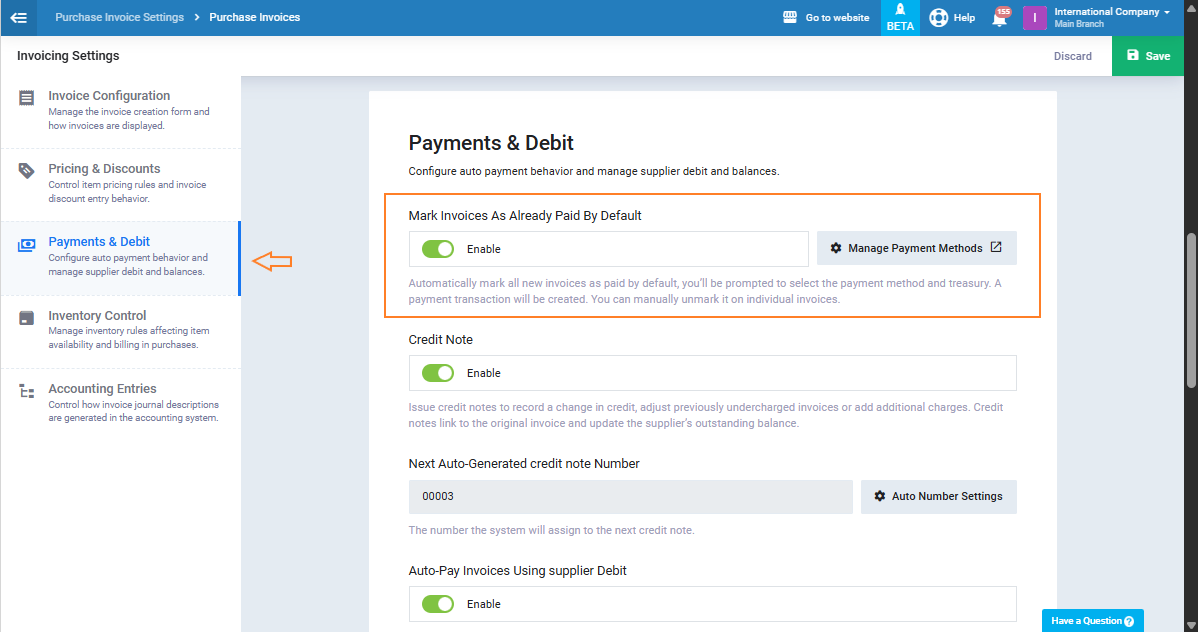Open the Payments & Debit settings section
The image size is (1198, 632).
click(99, 242)
